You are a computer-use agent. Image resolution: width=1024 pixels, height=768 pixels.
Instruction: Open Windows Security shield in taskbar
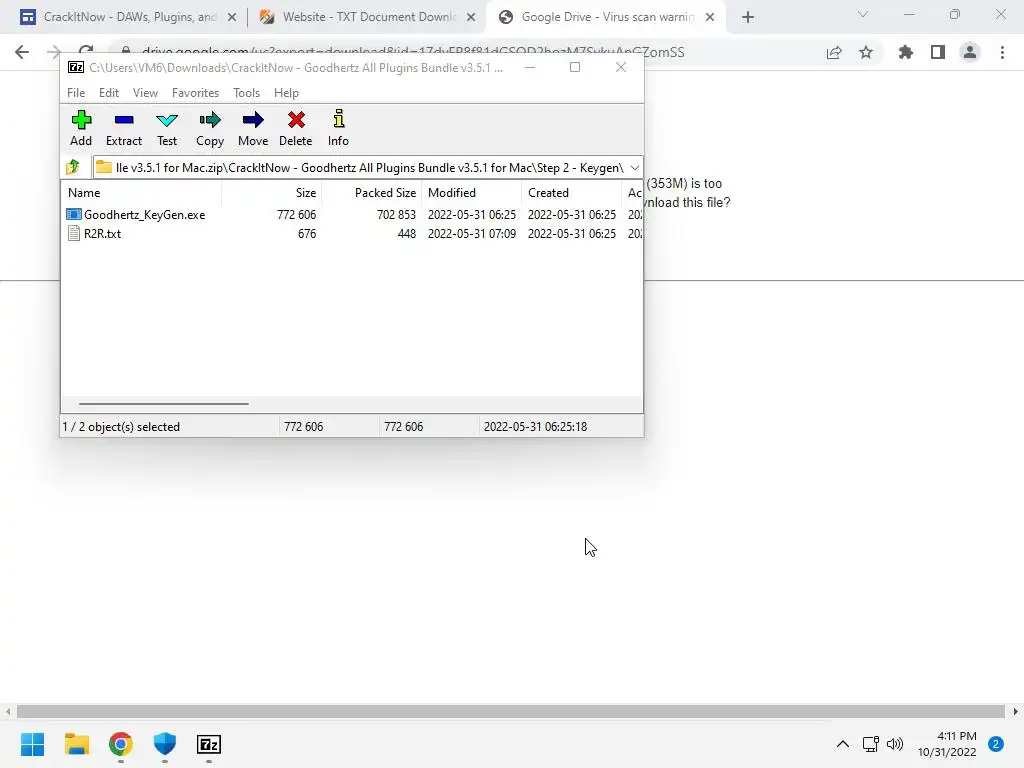coord(165,744)
